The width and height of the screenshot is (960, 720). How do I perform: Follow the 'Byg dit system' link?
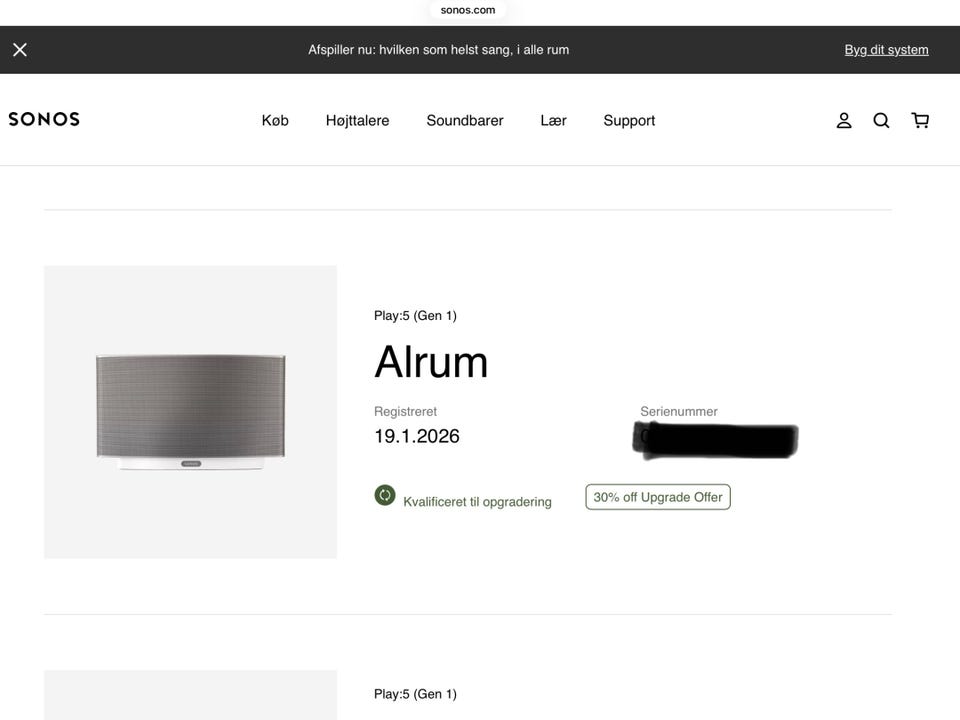pos(886,50)
